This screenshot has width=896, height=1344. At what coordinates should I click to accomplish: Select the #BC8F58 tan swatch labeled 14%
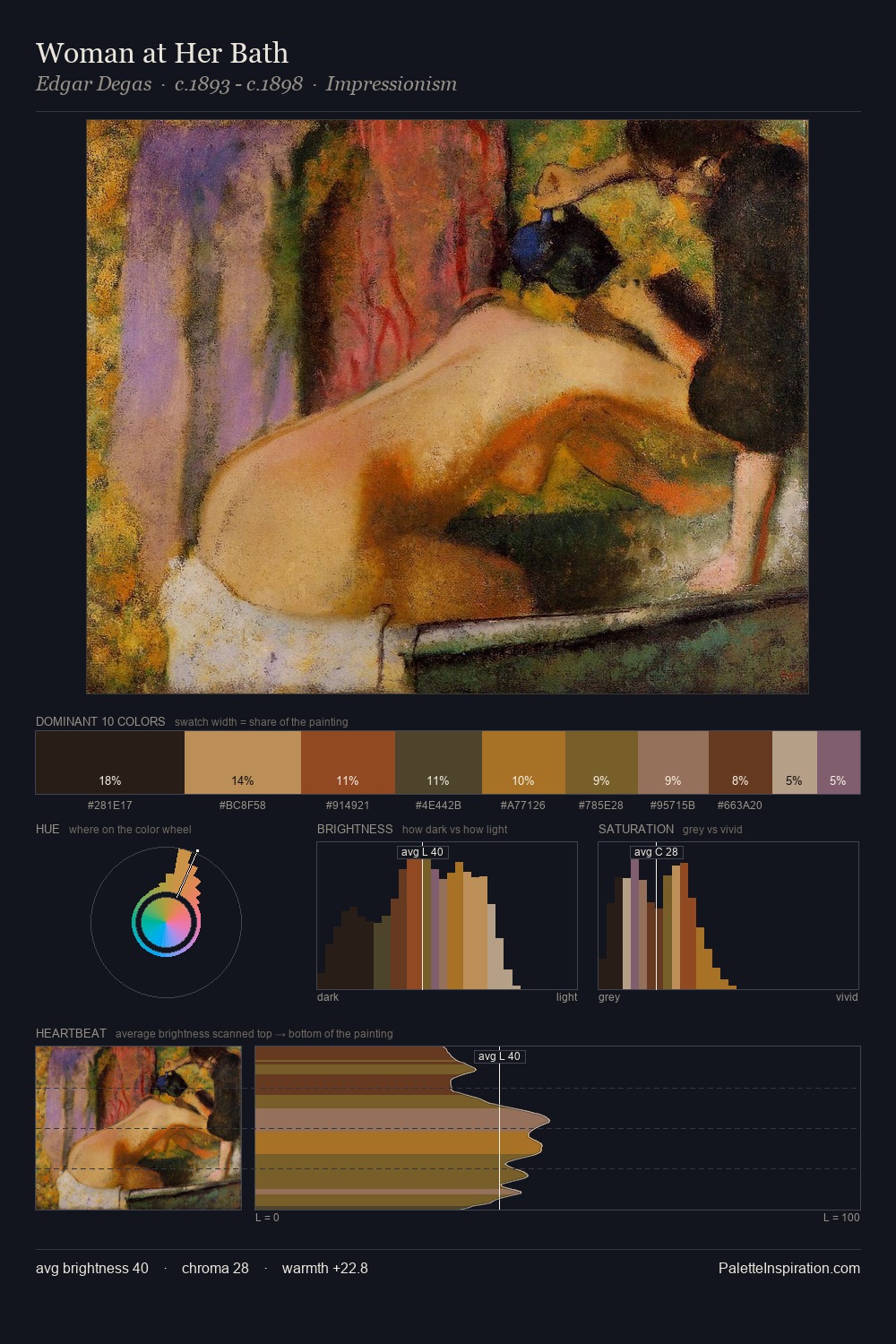(243, 762)
